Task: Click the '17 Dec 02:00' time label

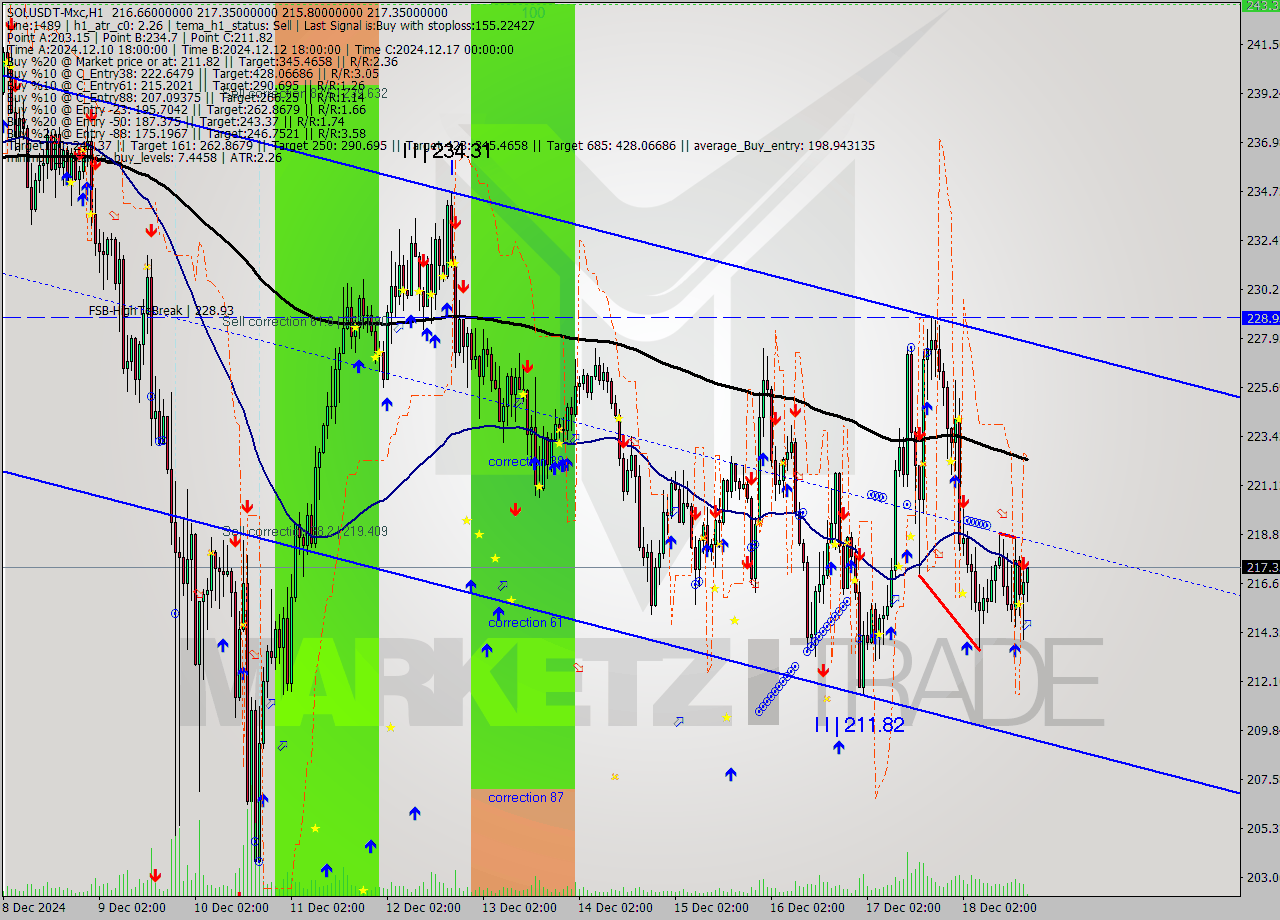Action: (x=903, y=908)
